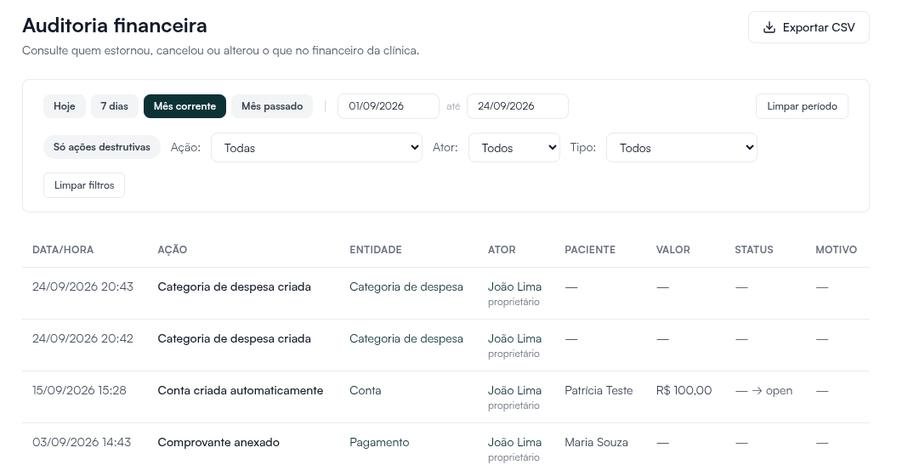Click the Limpar filtros button
This screenshot has width=908, height=476.
pyautogui.click(x=84, y=185)
